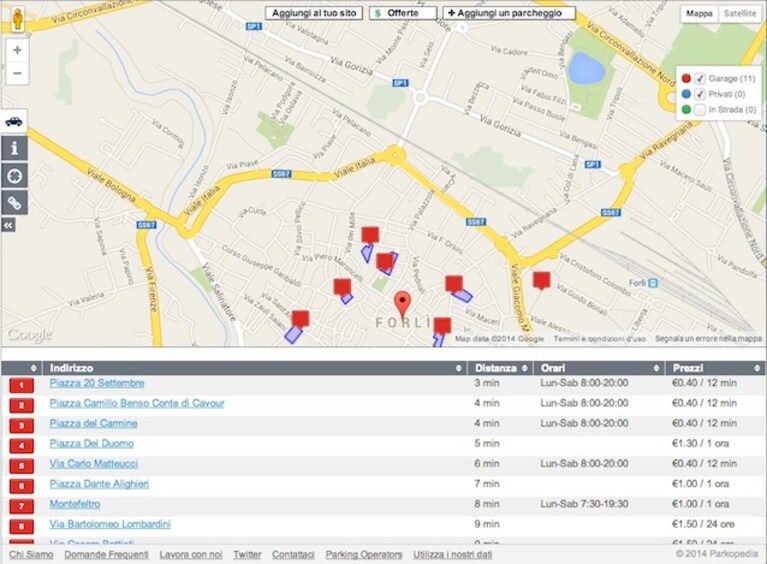
Task: Open Piazza Camillo Benso Conte di Cavour
Action: click(x=137, y=403)
